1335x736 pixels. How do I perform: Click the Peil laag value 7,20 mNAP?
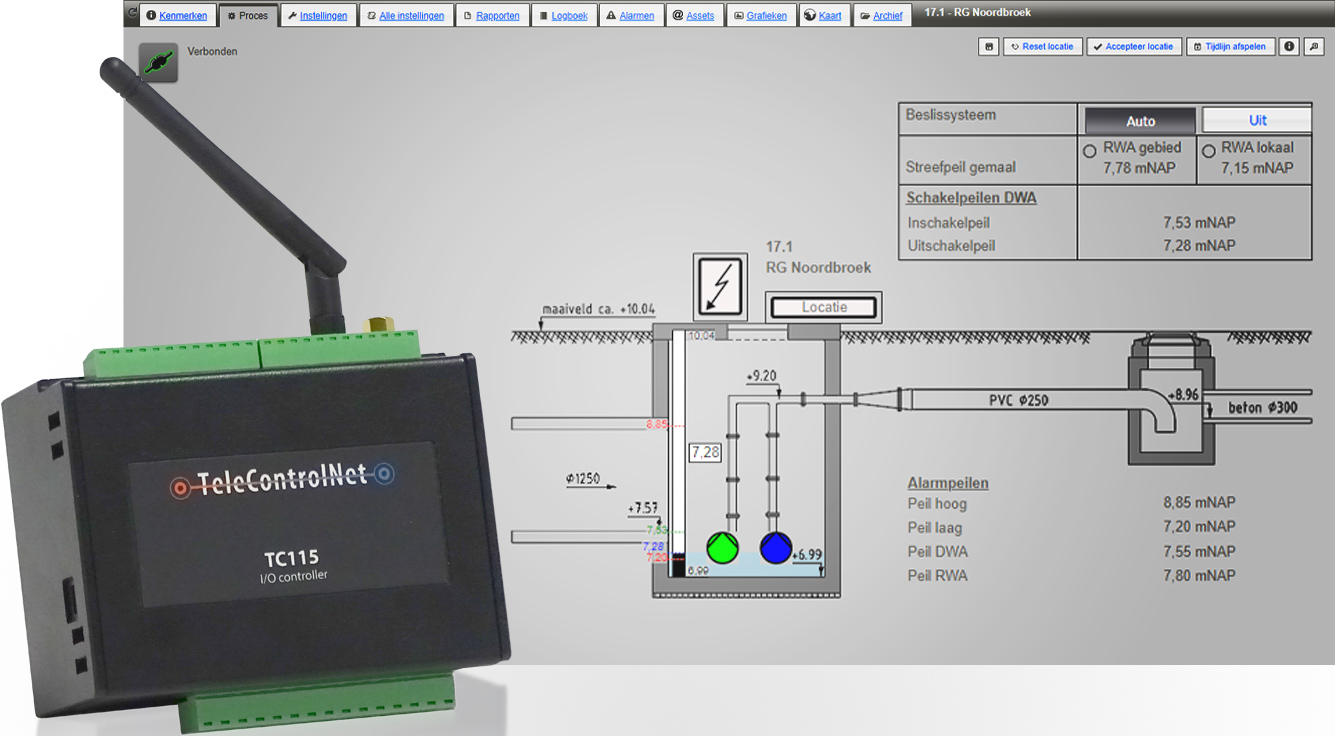coord(1199,527)
